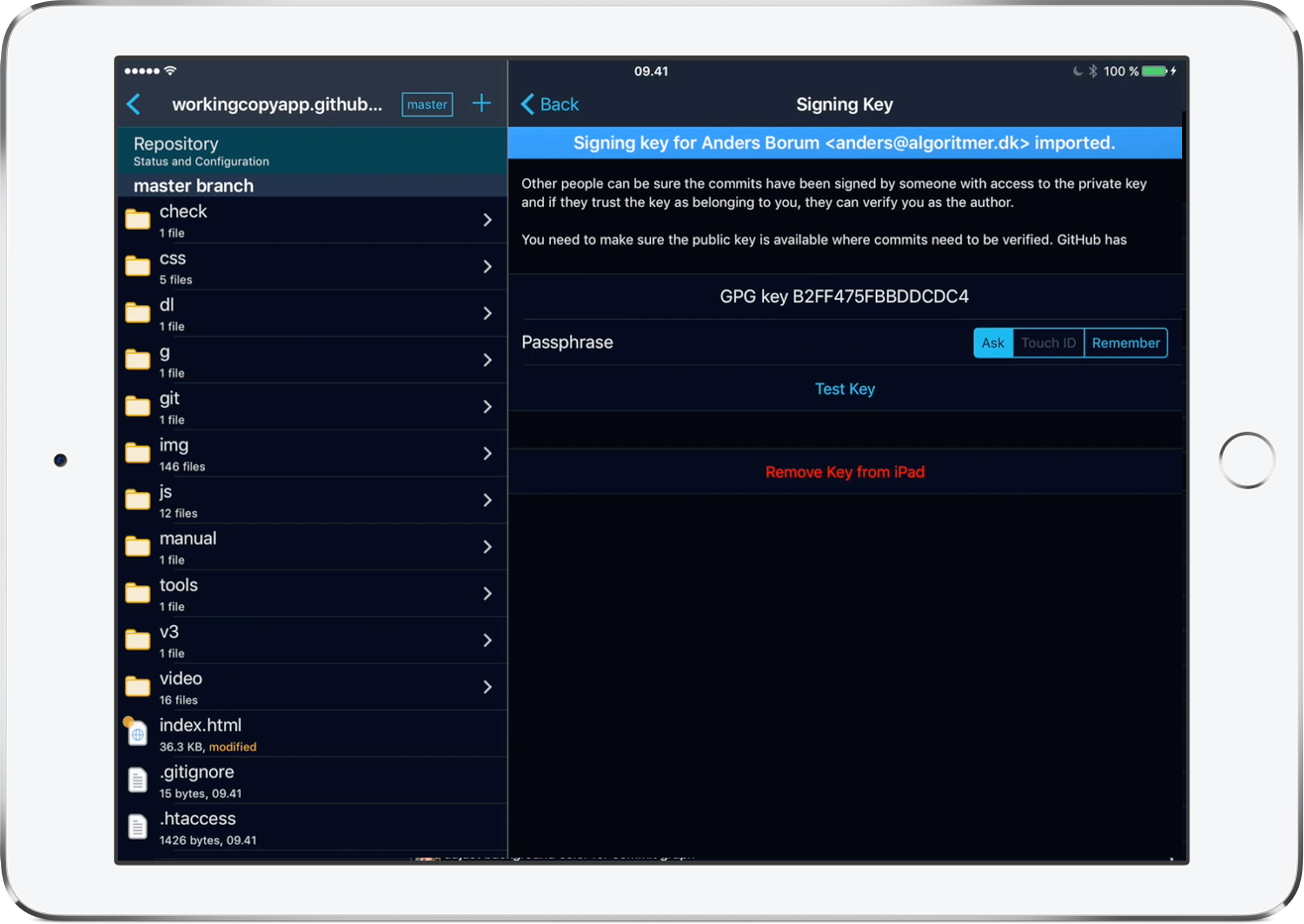The height and width of the screenshot is (924, 1304).
Task: Switch branch via master label
Action: point(427,105)
